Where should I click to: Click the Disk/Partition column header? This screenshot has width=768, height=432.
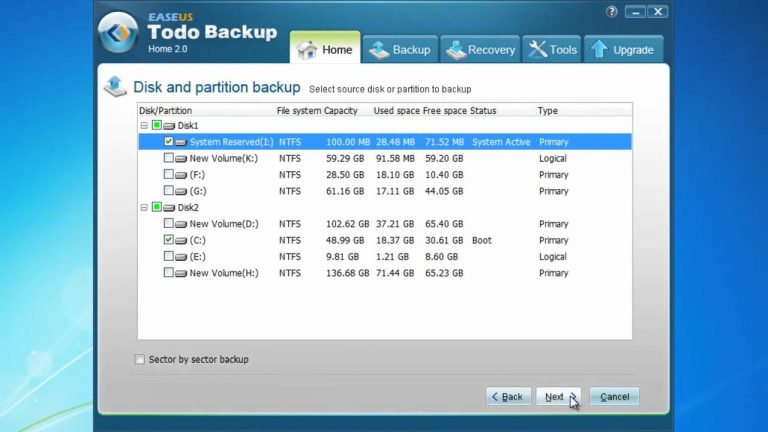point(166,111)
